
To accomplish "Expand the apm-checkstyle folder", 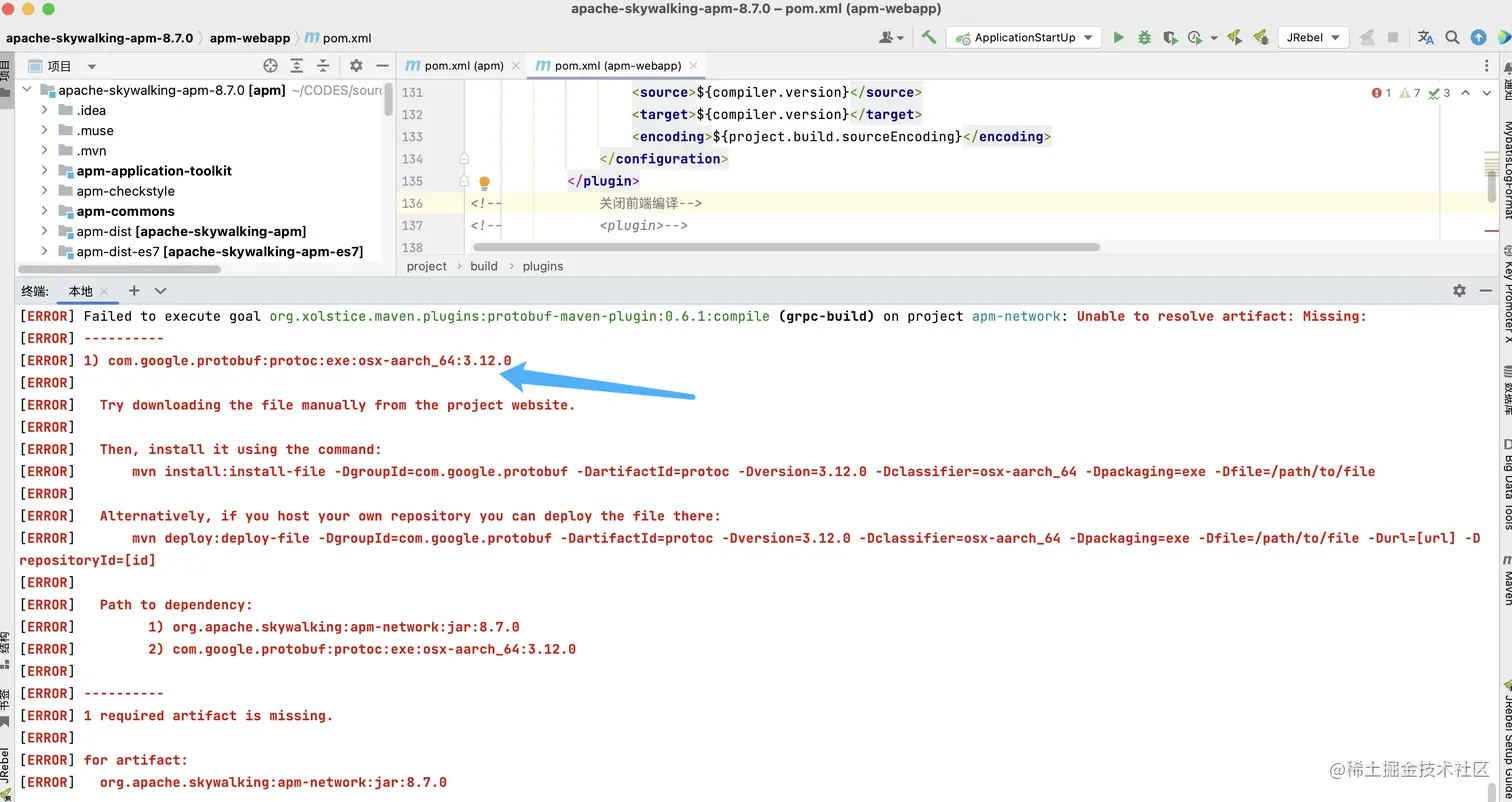I will [45, 191].
